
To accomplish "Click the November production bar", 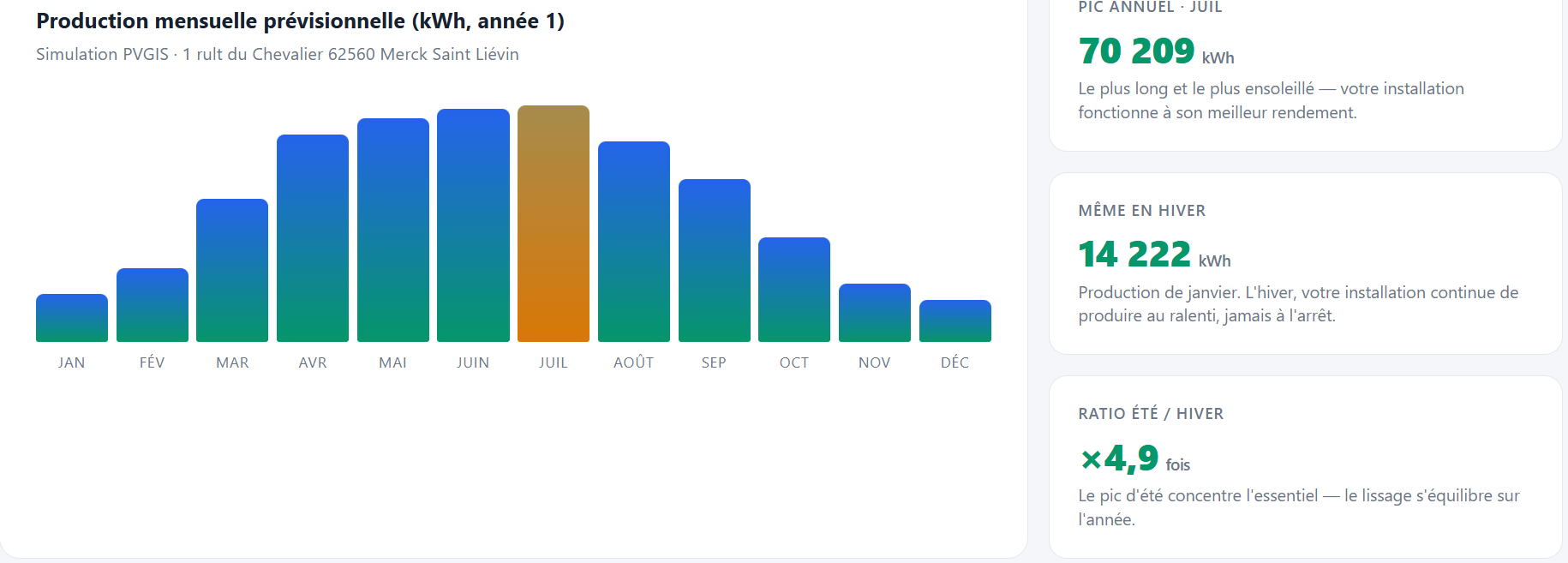I will pyautogui.click(x=875, y=313).
